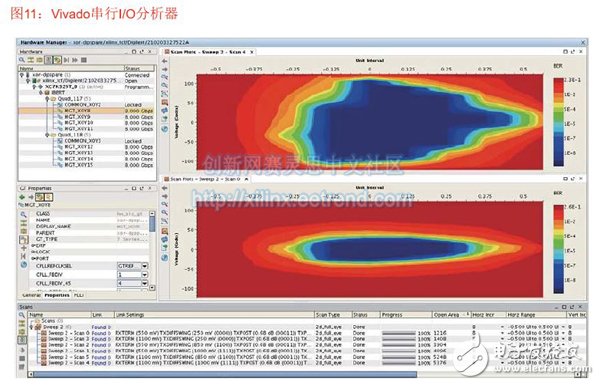Image resolution: width=600 pixels, height=385 pixels.
Task: Toggle first yellow highlighted button in Properties toolbar
Action: (40, 197)
